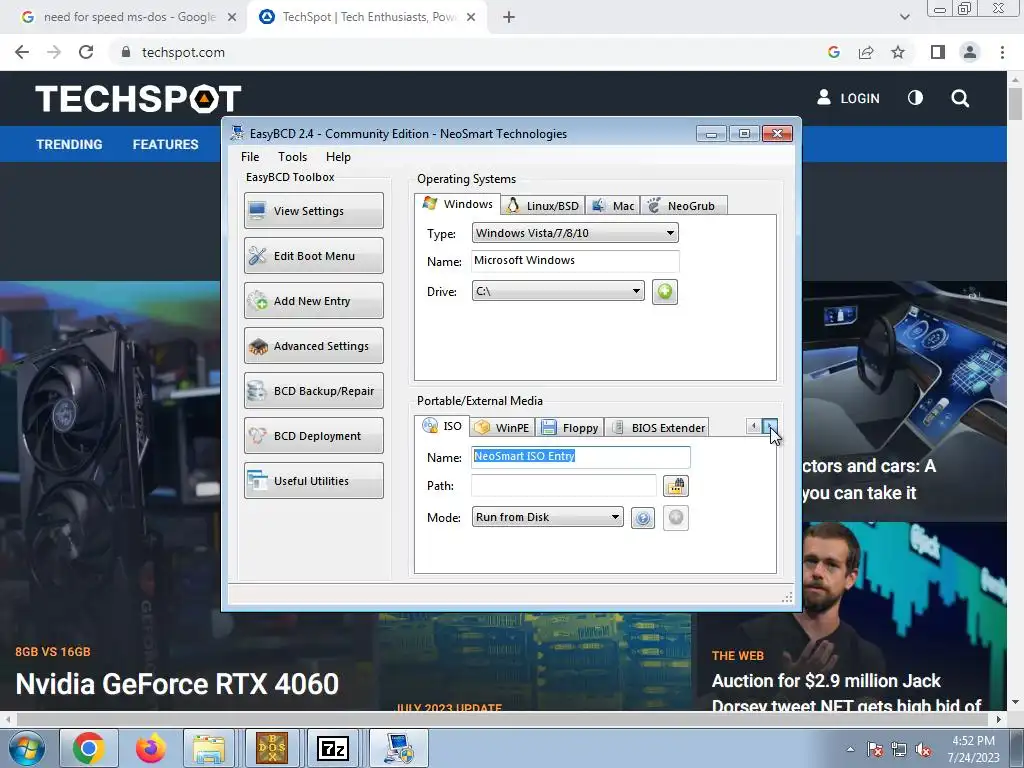
Task: Click the Edit Boot Menu button
Action: 314,255
